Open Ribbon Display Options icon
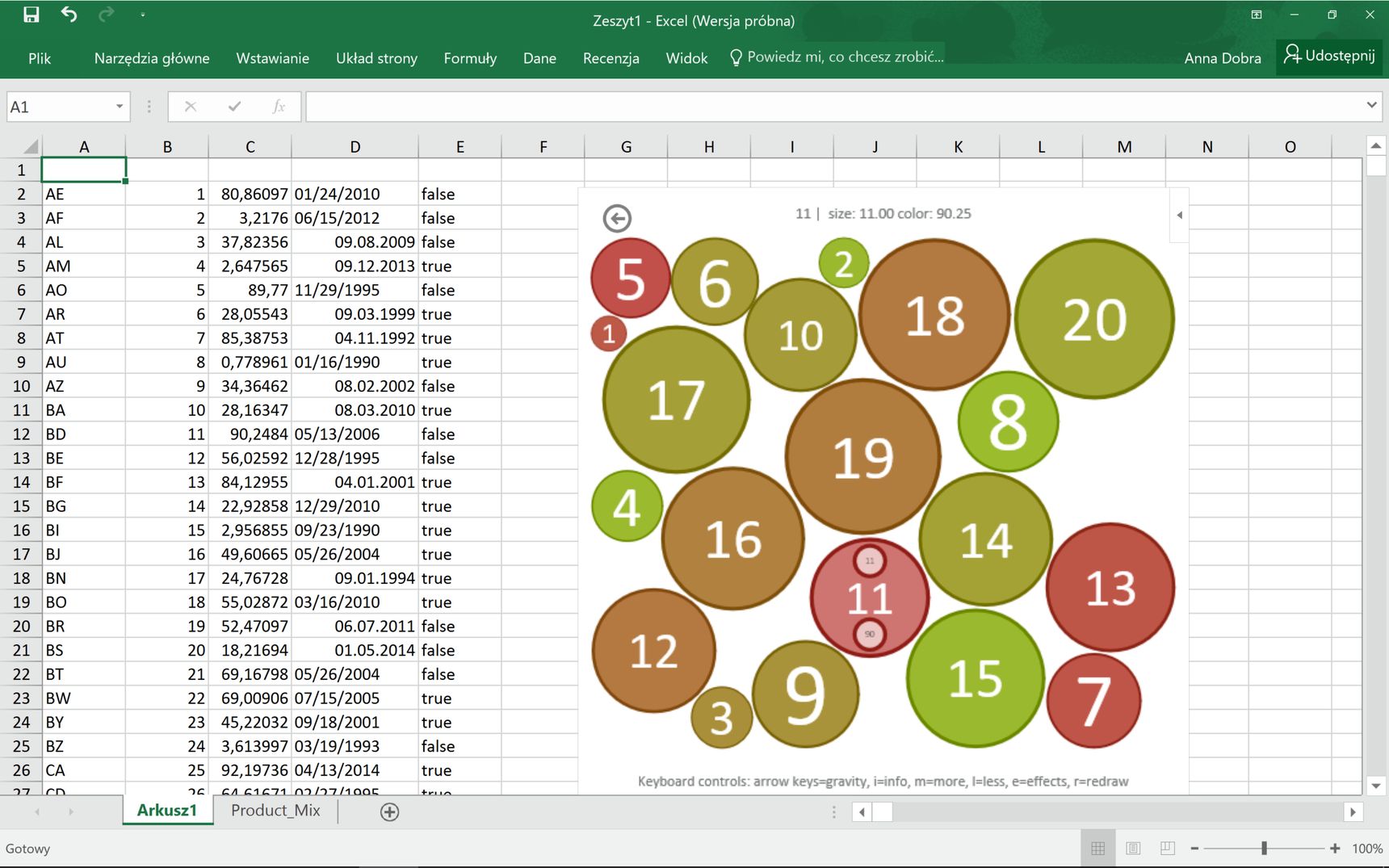1389x868 pixels. click(1257, 15)
